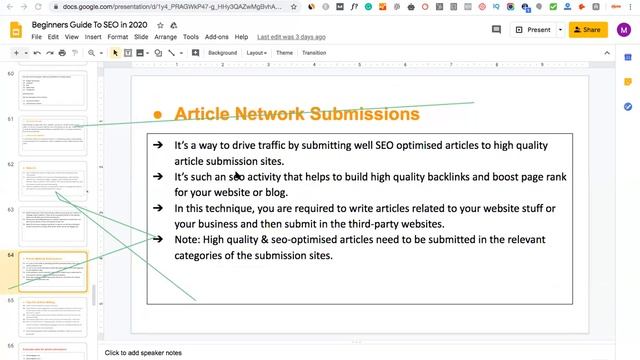
Task: Open the Tools menu
Action: 191,37
